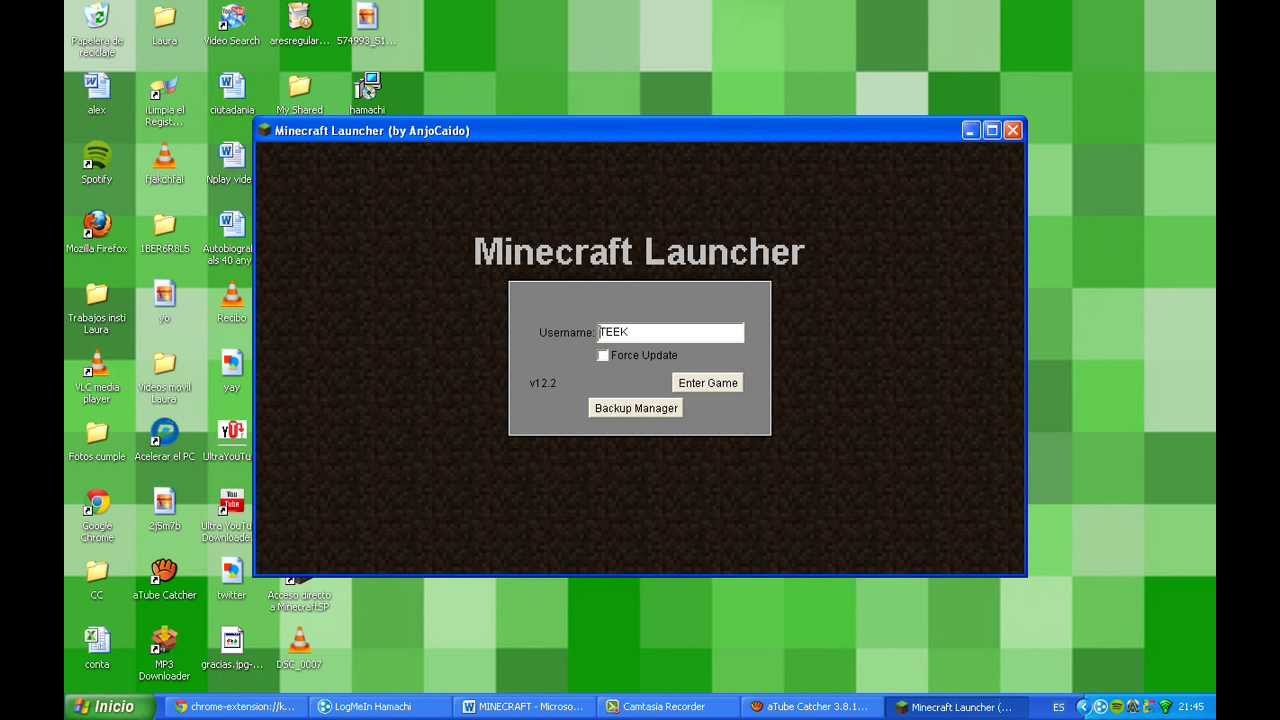Open the Trabajos insti Laura folder
The height and width of the screenshot is (720, 1280).
pyautogui.click(x=97, y=308)
